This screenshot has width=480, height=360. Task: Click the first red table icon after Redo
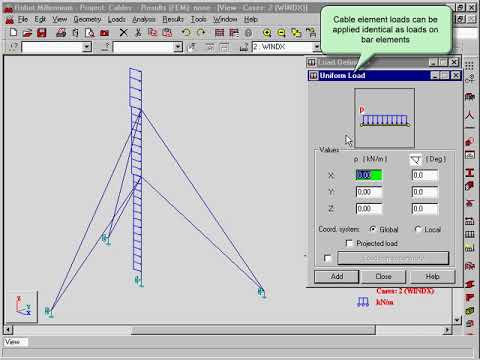219,32
